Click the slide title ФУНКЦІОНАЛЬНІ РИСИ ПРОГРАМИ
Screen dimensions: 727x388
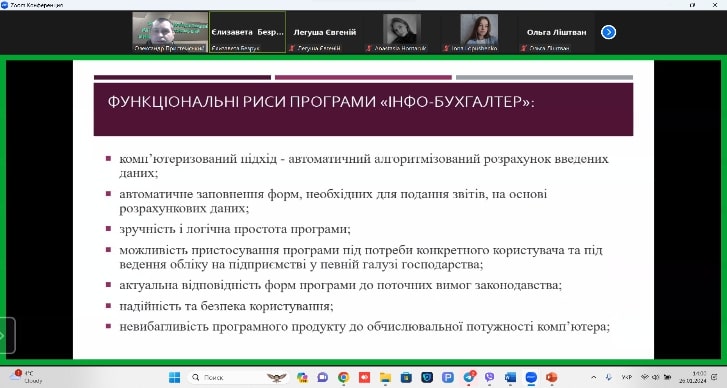pos(321,102)
